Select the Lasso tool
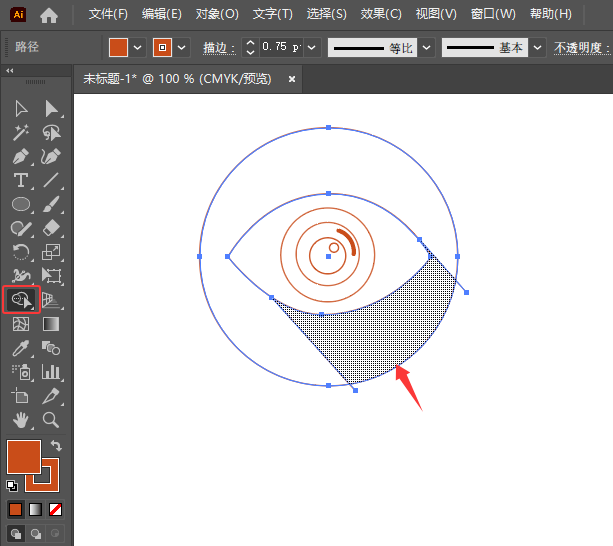The width and height of the screenshot is (613, 546). pyautogui.click(x=52, y=132)
